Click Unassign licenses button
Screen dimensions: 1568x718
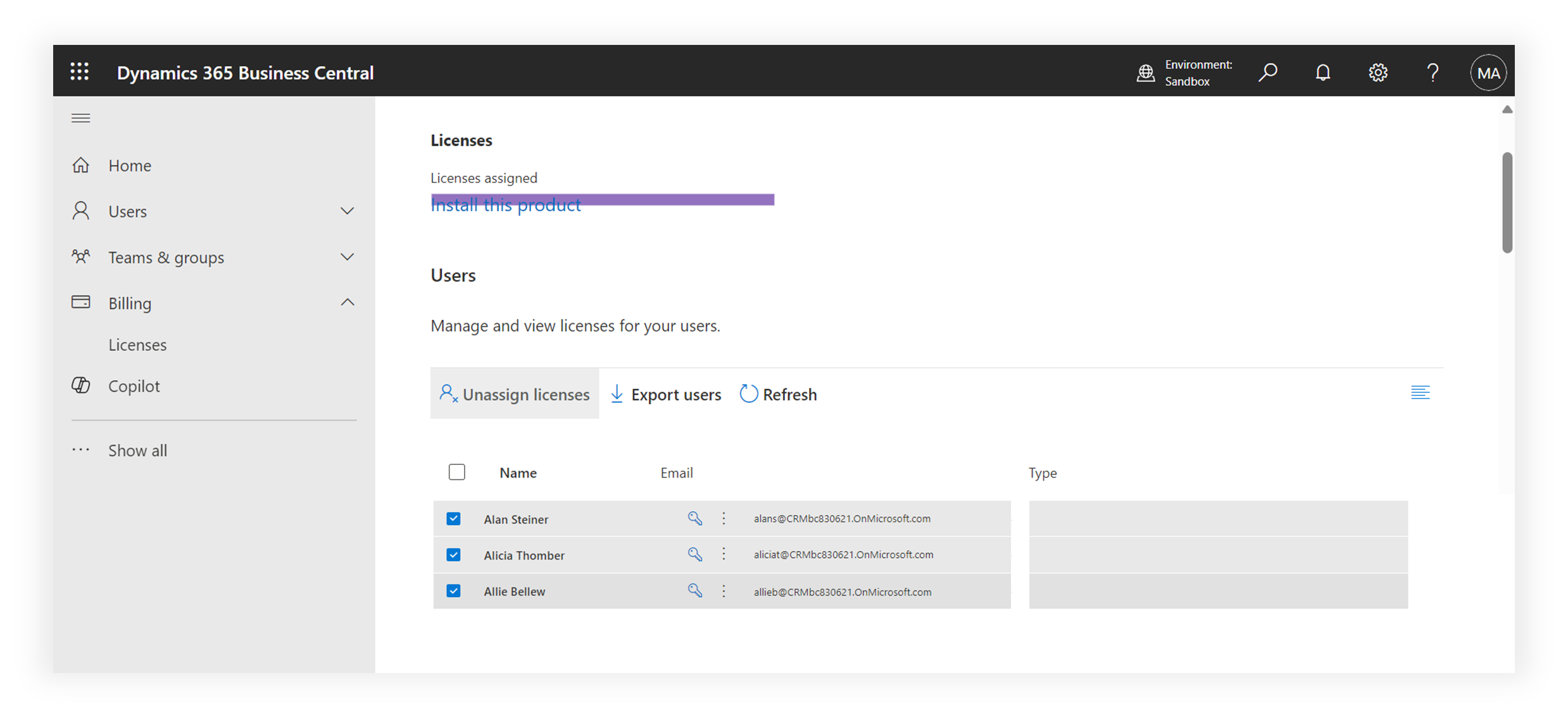click(514, 394)
